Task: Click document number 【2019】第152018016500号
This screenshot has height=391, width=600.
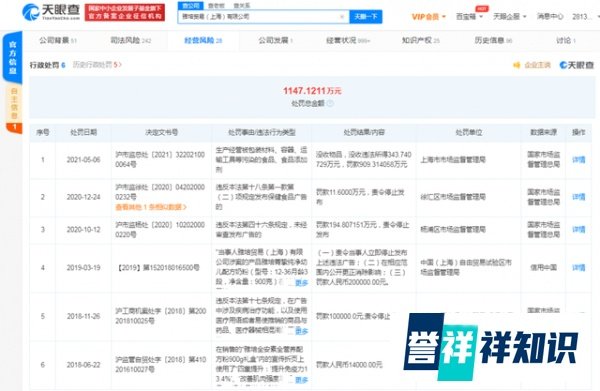Action: (x=157, y=267)
